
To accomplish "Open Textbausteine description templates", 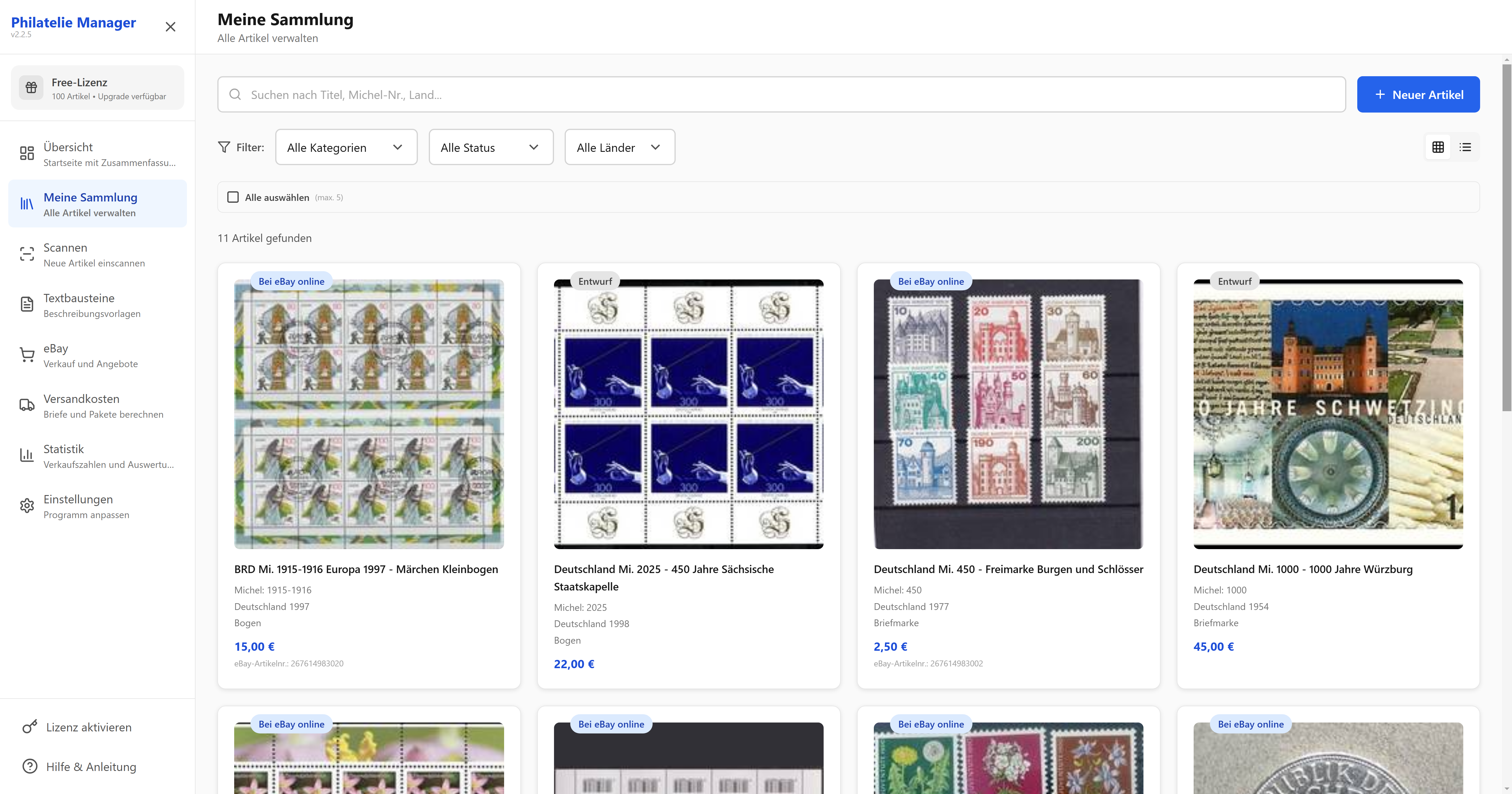I will [x=97, y=304].
